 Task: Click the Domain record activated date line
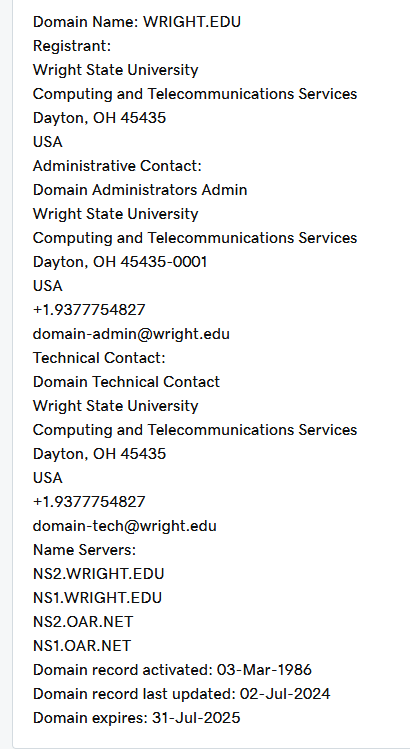click(x=173, y=670)
